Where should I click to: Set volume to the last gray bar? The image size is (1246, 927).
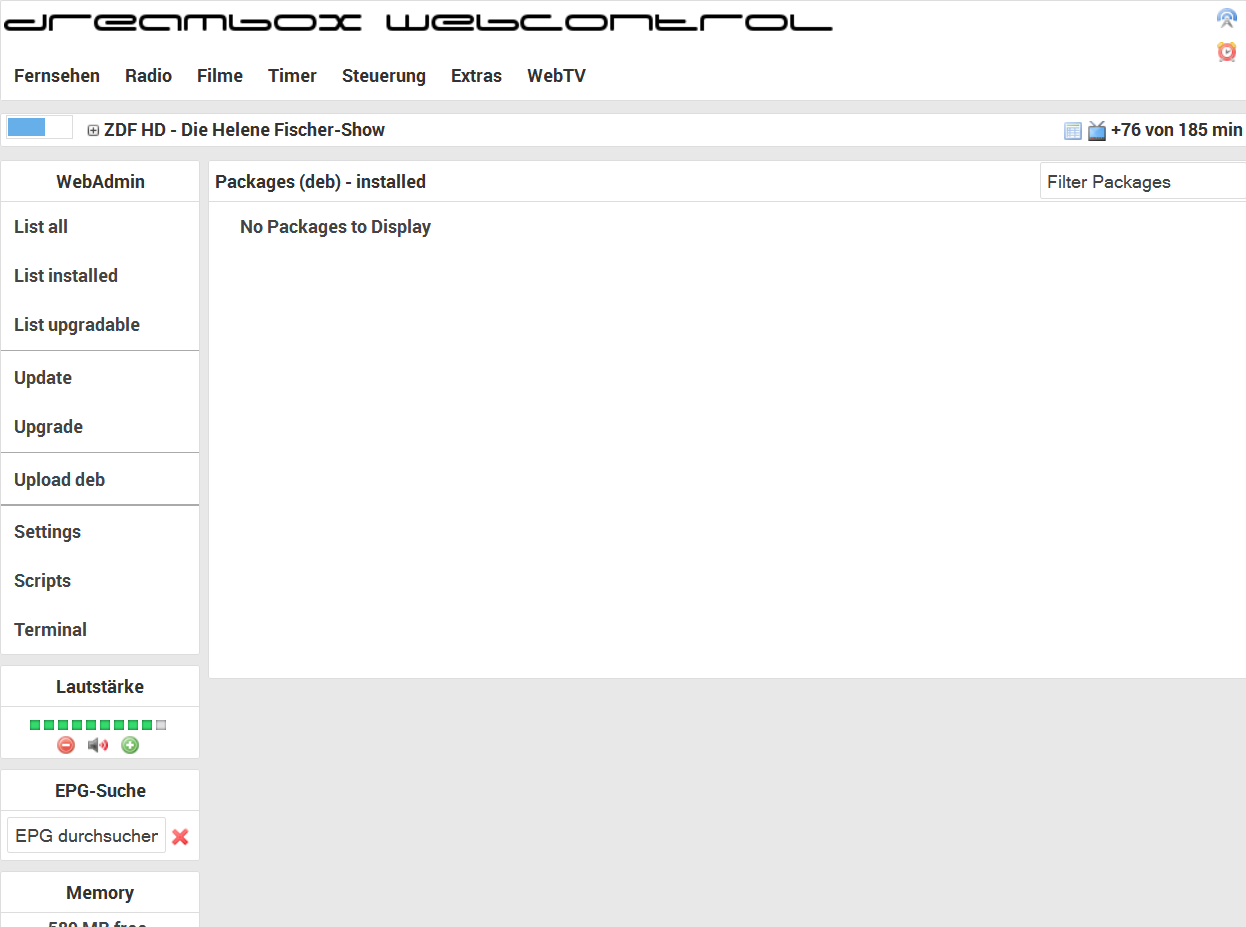[x=161, y=725]
